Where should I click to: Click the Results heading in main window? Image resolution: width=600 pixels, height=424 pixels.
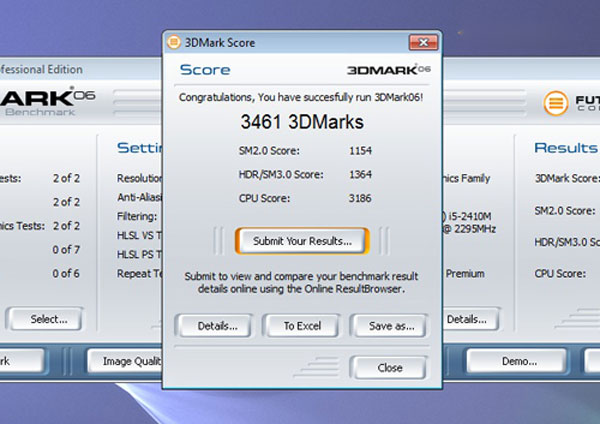click(x=566, y=148)
